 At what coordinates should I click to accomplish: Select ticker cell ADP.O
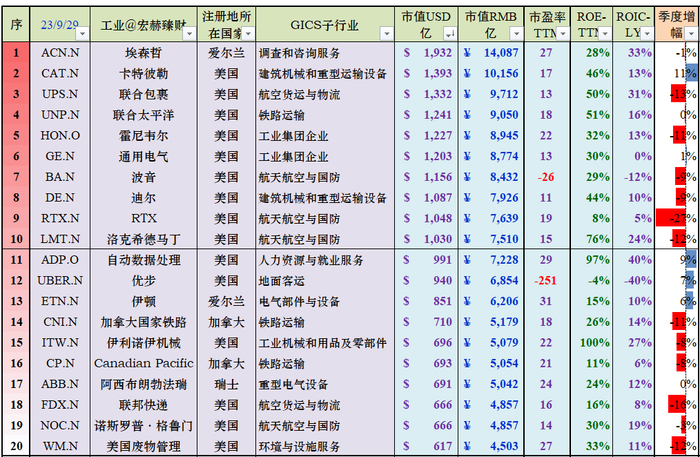(60, 260)
